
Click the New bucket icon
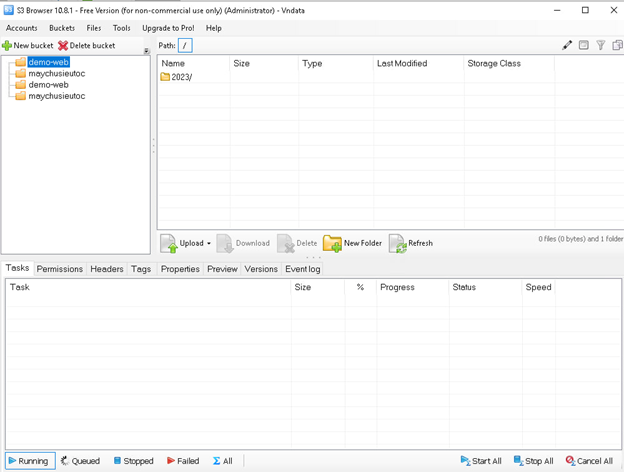[x=7, y=46]
